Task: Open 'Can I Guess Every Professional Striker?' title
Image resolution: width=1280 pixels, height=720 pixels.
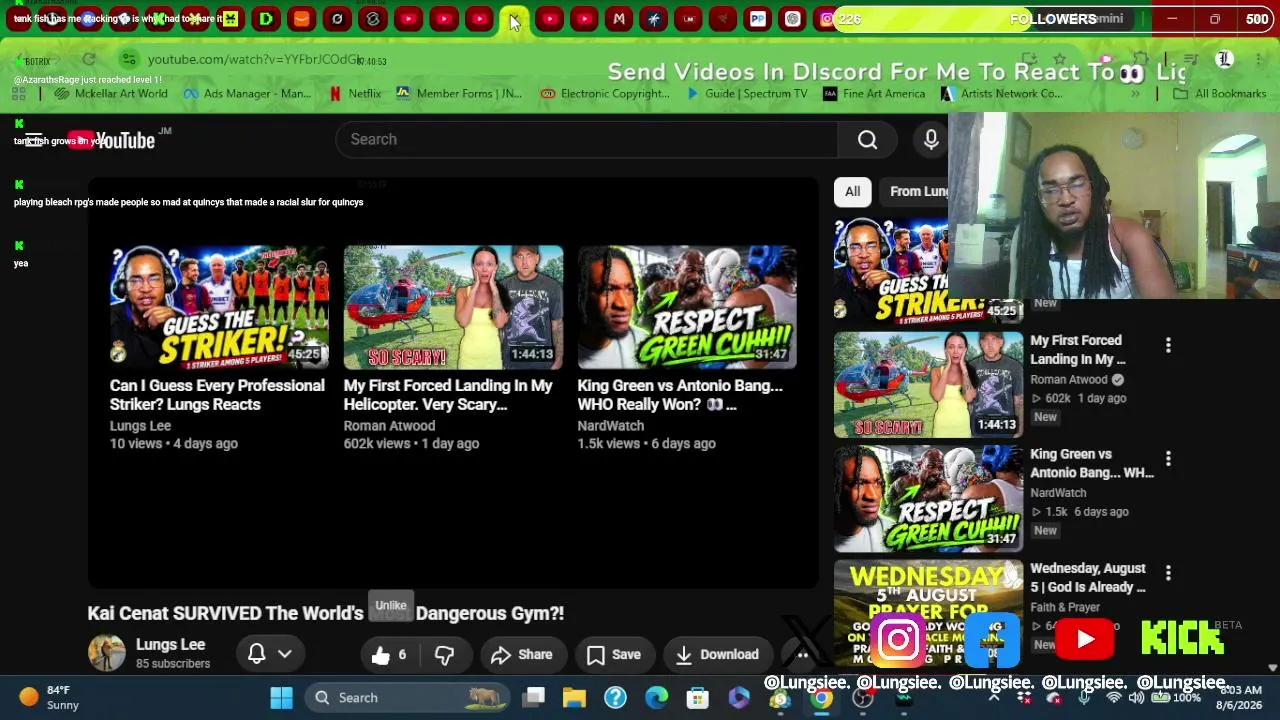Action: pos(217,395)
